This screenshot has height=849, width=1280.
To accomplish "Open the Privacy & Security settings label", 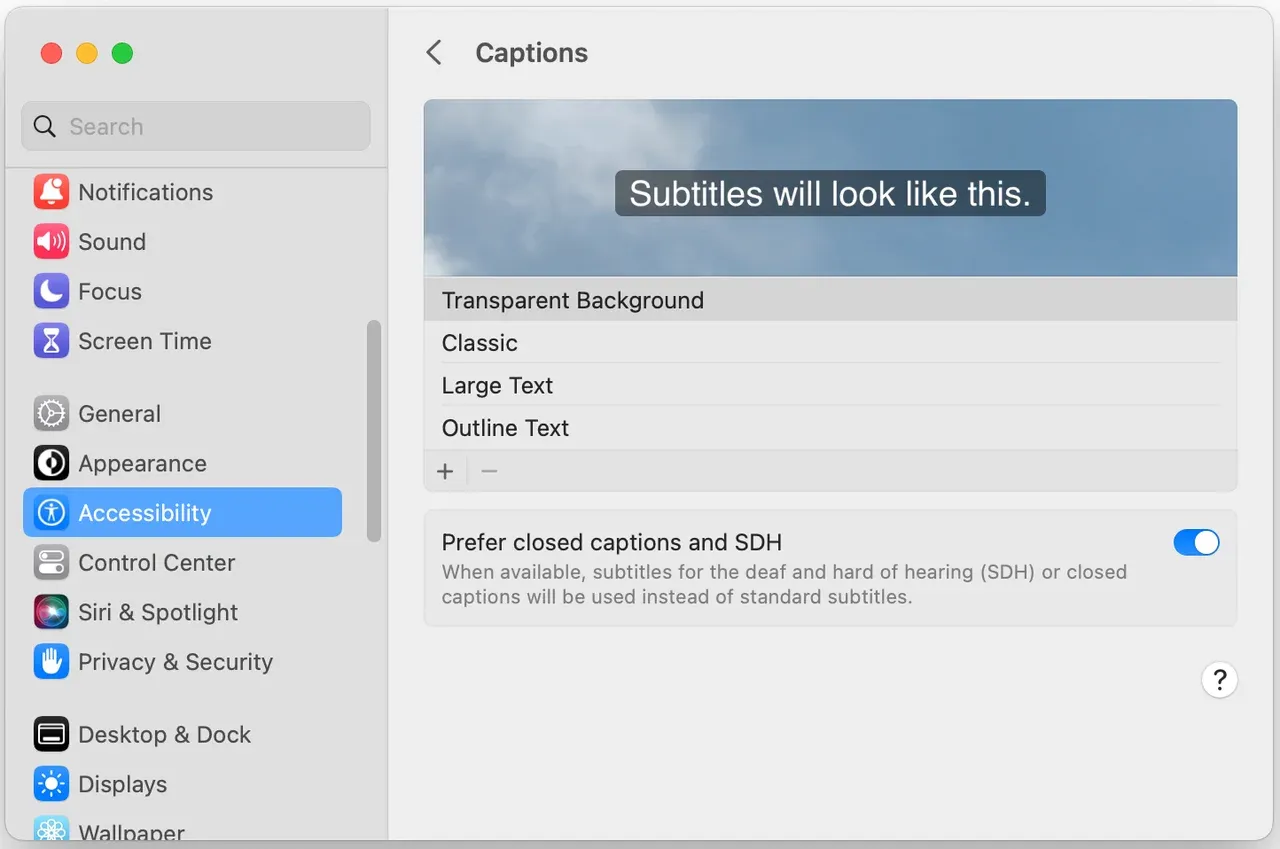I will point(176,662).
